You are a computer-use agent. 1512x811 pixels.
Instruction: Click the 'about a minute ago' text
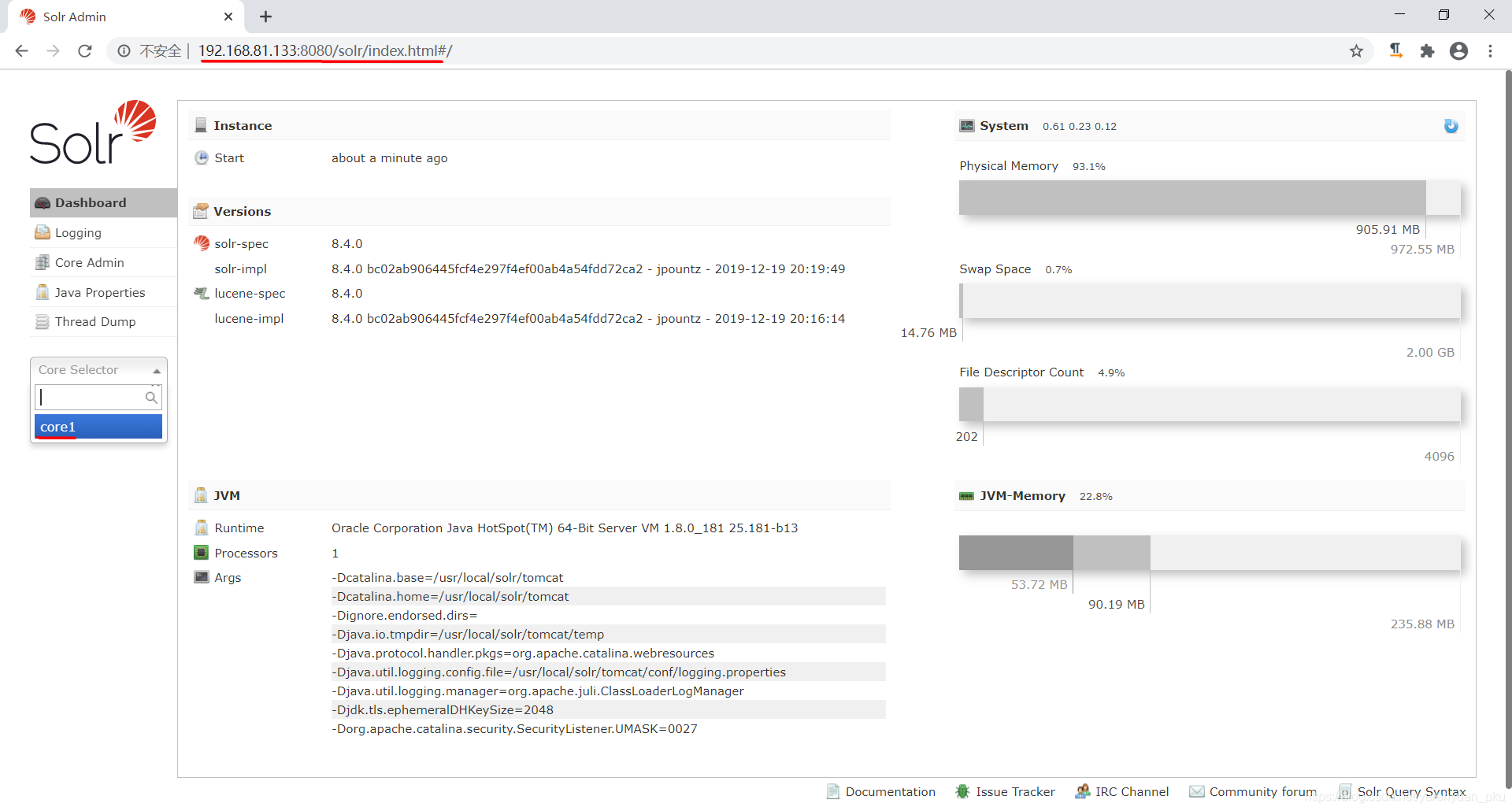(x=390, y=158)
